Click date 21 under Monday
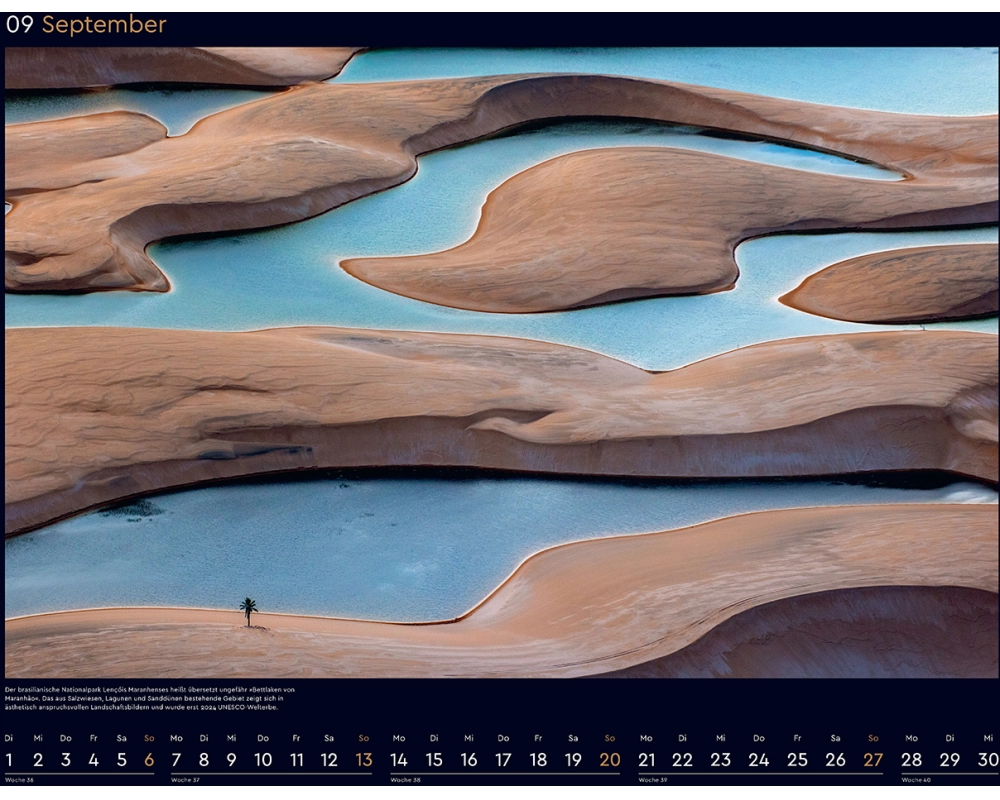 point(646,760)
